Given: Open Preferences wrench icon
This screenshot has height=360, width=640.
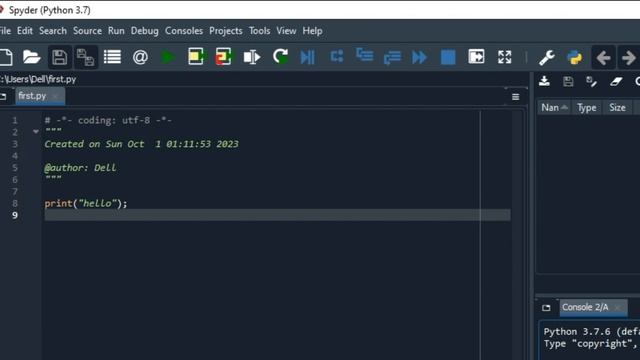Looking at the screenshot, I should 547,58.
